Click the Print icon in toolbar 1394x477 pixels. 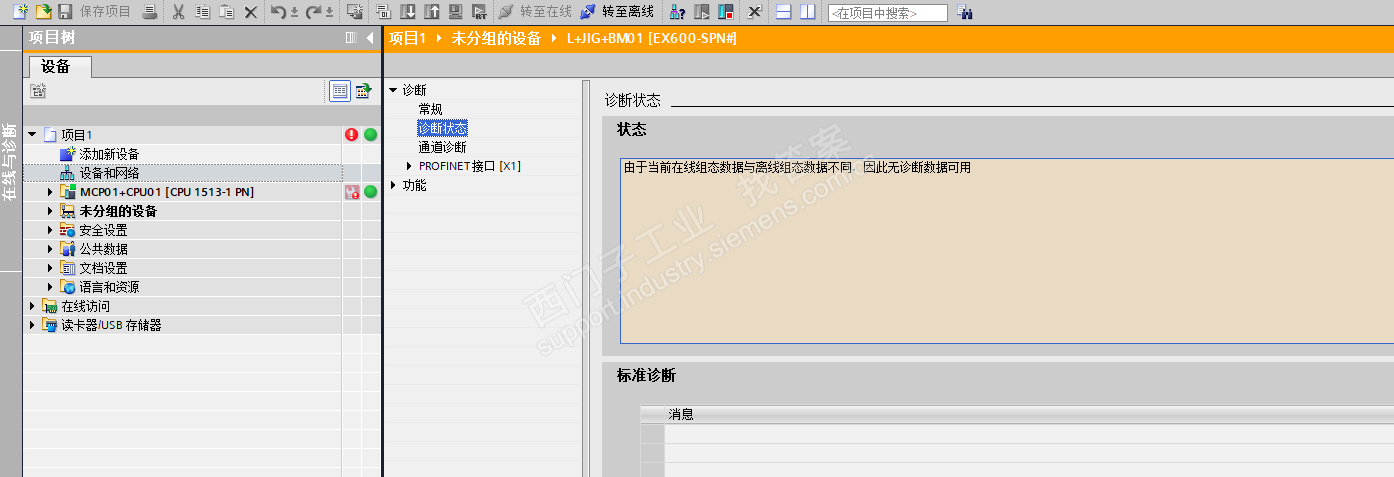point(149,12)
